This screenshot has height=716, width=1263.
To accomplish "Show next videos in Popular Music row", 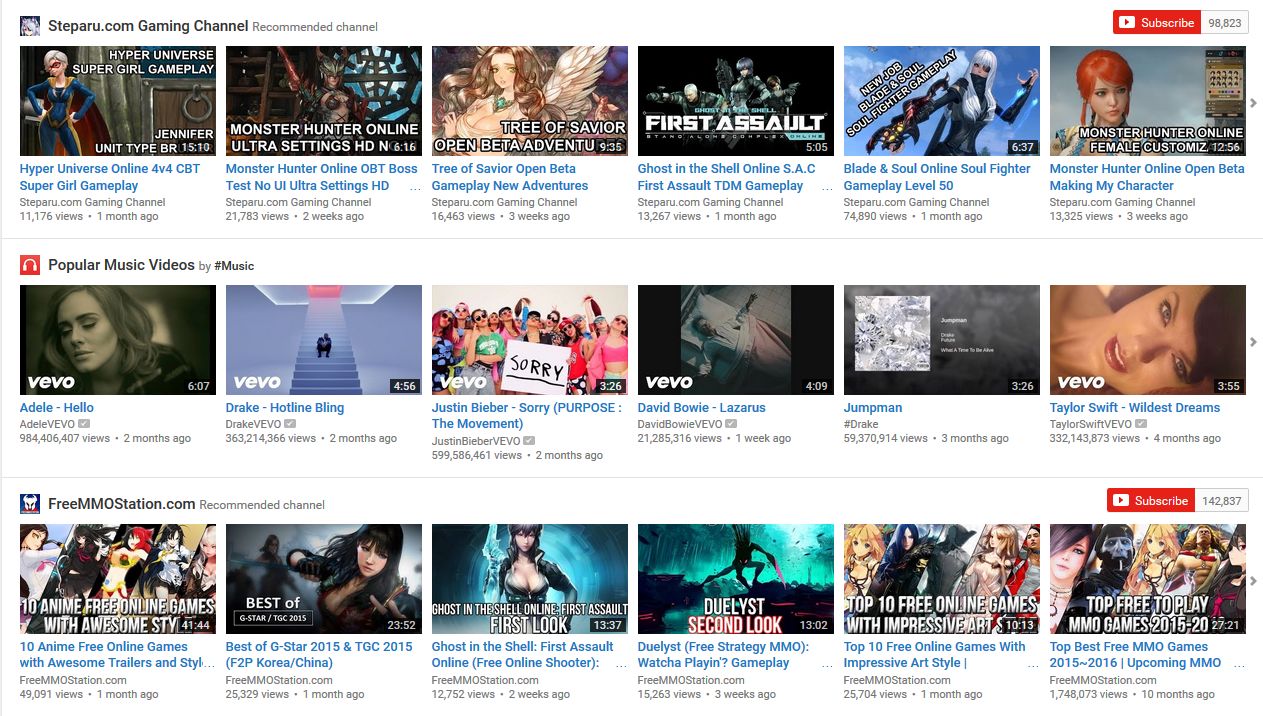I will pyautogui.click(x=1254, y=342).
